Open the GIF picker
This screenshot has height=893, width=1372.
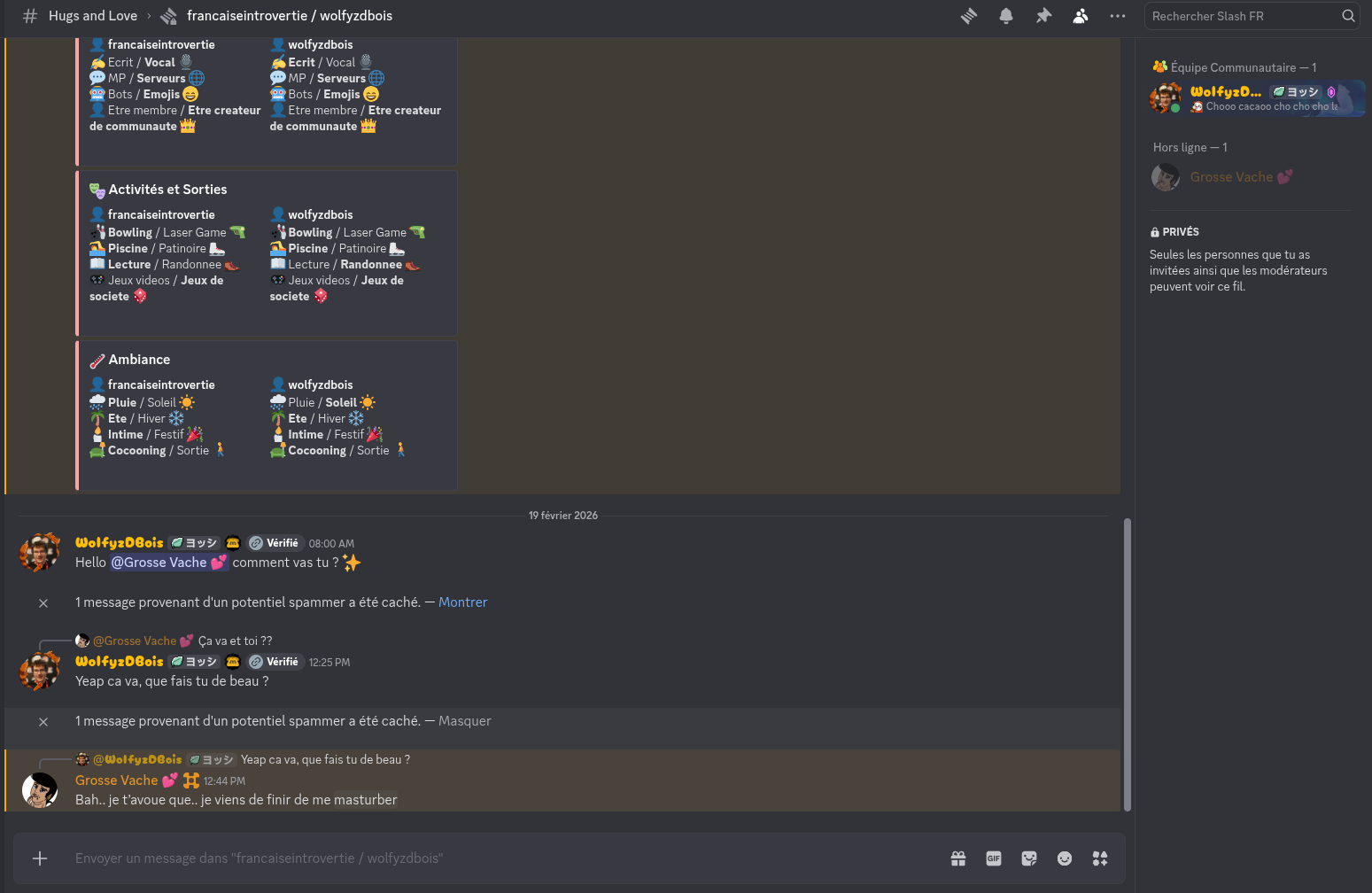pos(994,858)
